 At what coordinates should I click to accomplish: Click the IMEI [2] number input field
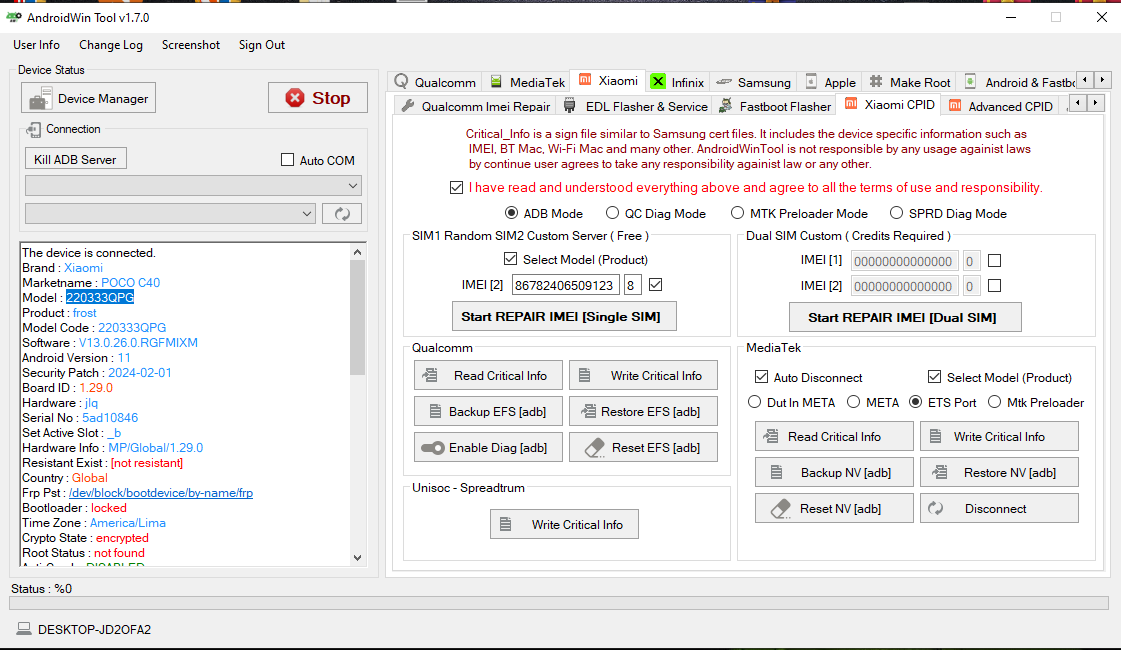point(565,286)
